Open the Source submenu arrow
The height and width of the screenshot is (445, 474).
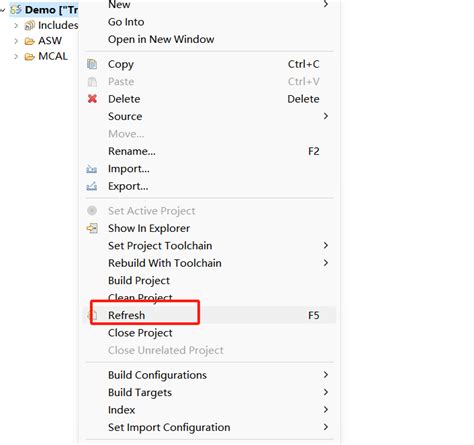tap(326, 116)
